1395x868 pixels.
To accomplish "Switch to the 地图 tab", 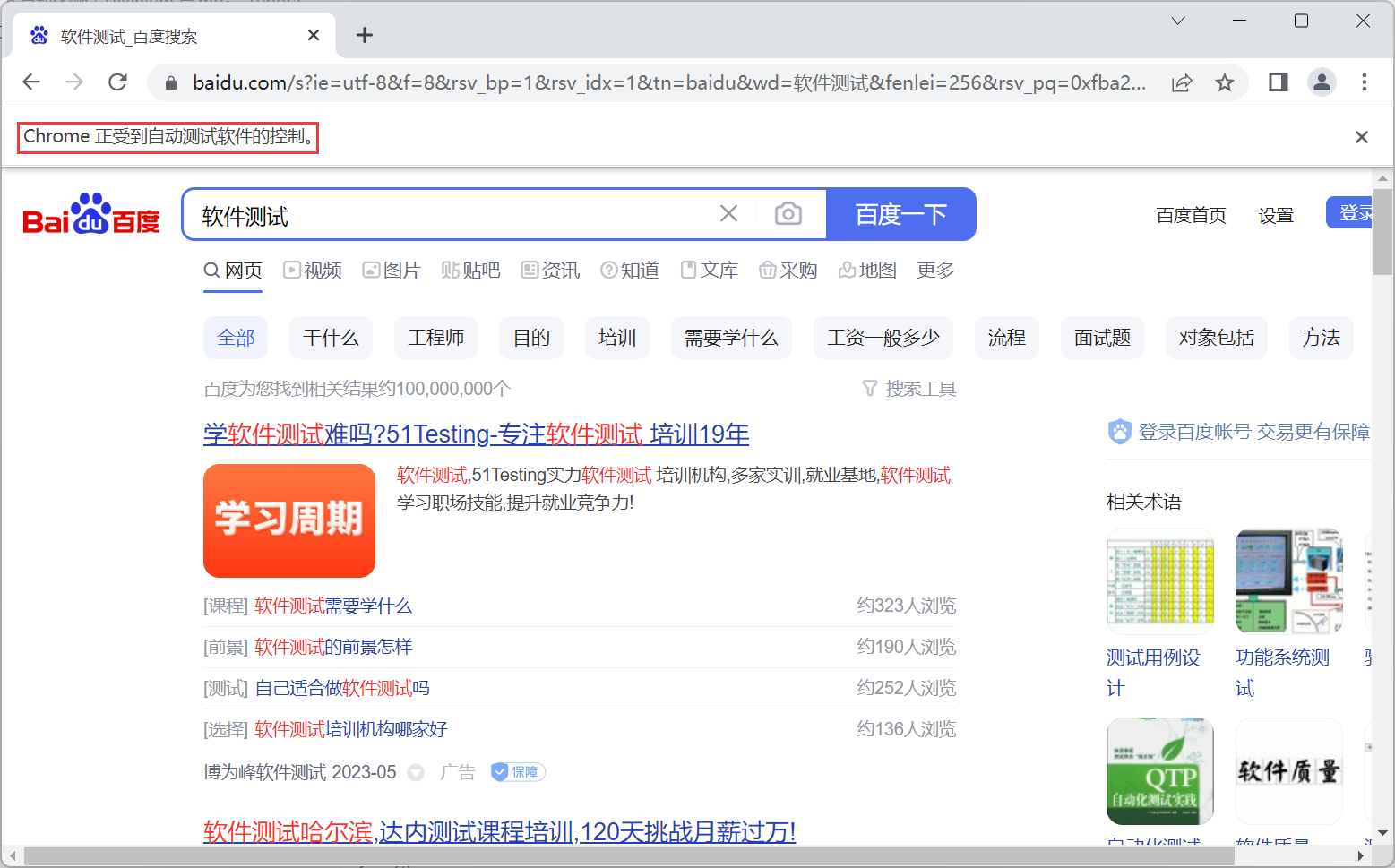I will click(867, 271).
